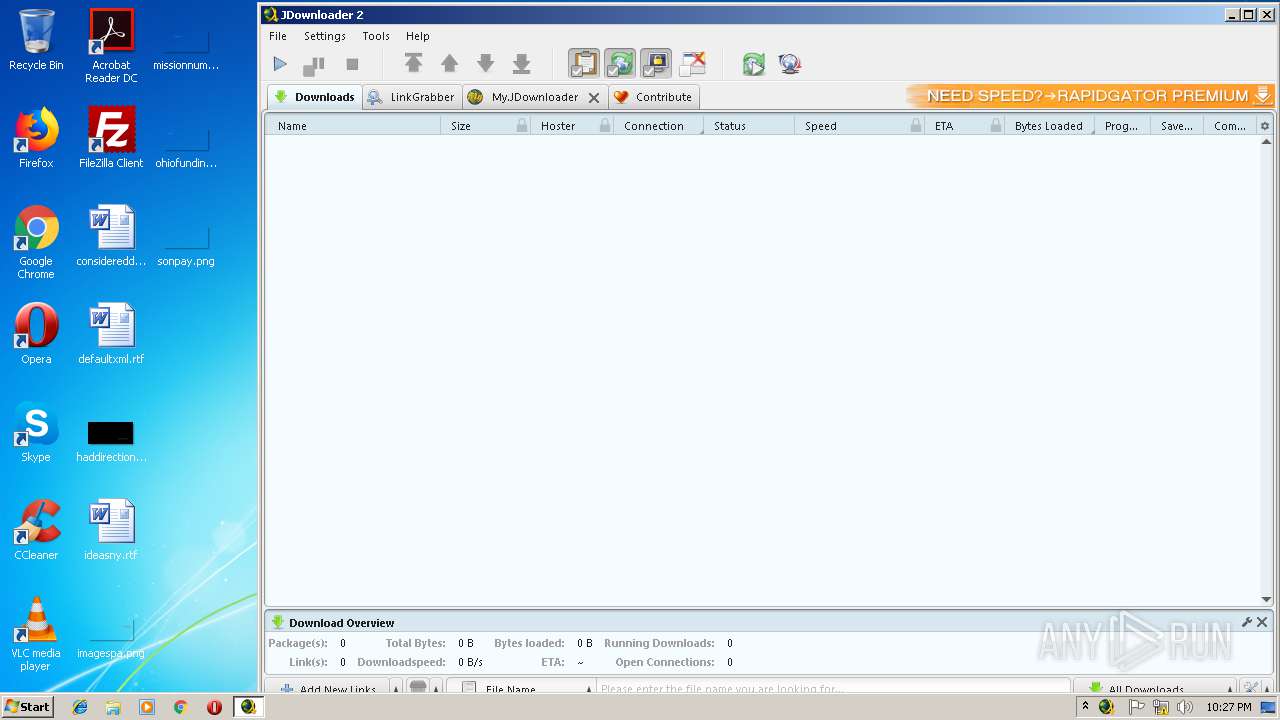Sort by the Progress column header

[x=1121, y=126]
